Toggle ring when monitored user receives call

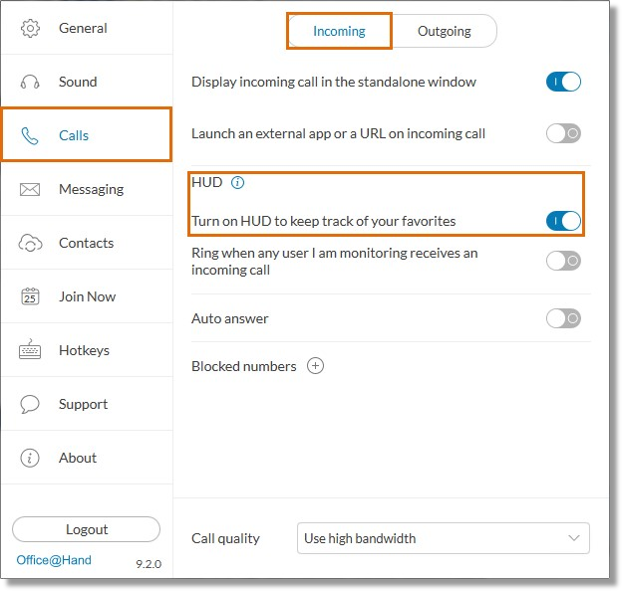564,261
